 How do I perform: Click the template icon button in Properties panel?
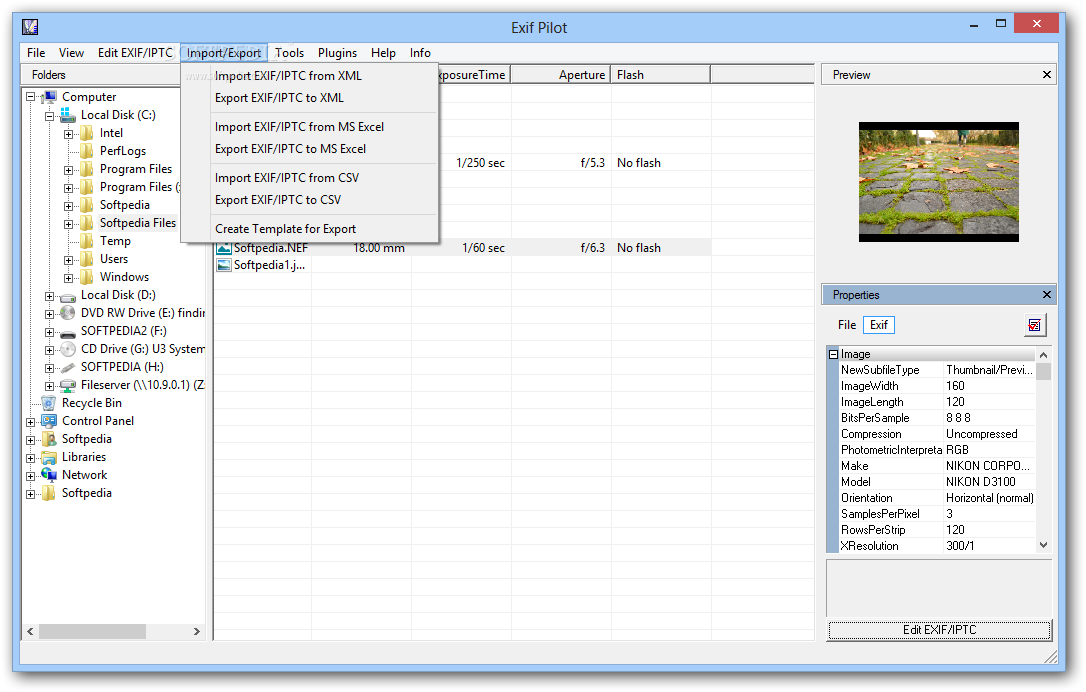tap(1035, 325)
